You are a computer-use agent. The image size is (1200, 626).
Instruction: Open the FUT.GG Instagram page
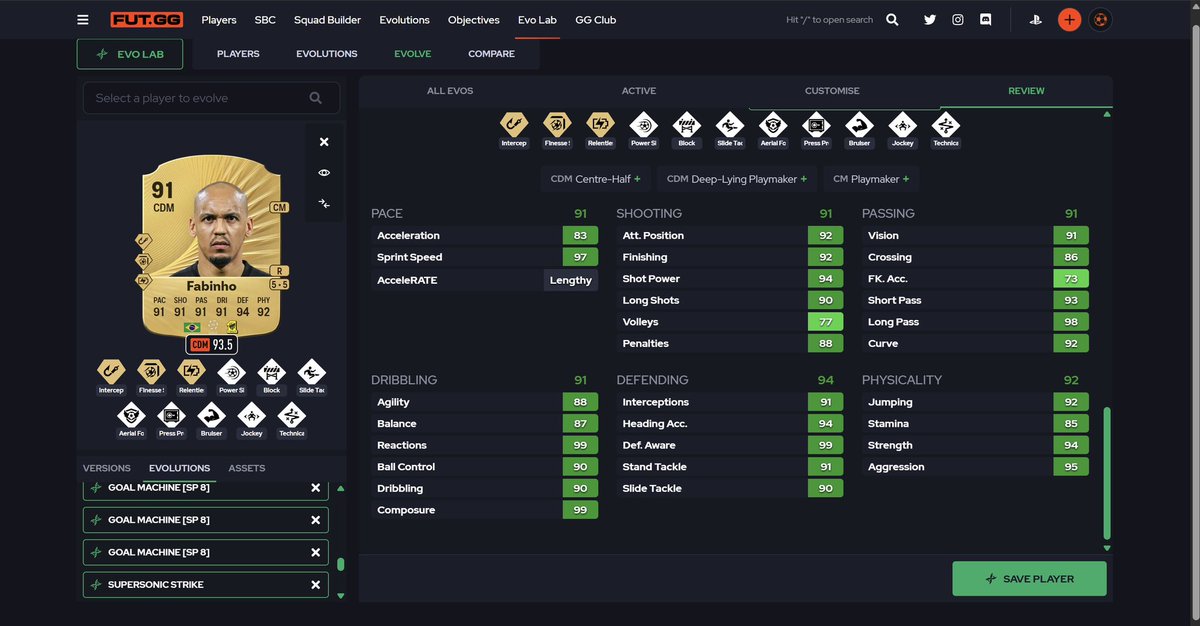(958, 19)
